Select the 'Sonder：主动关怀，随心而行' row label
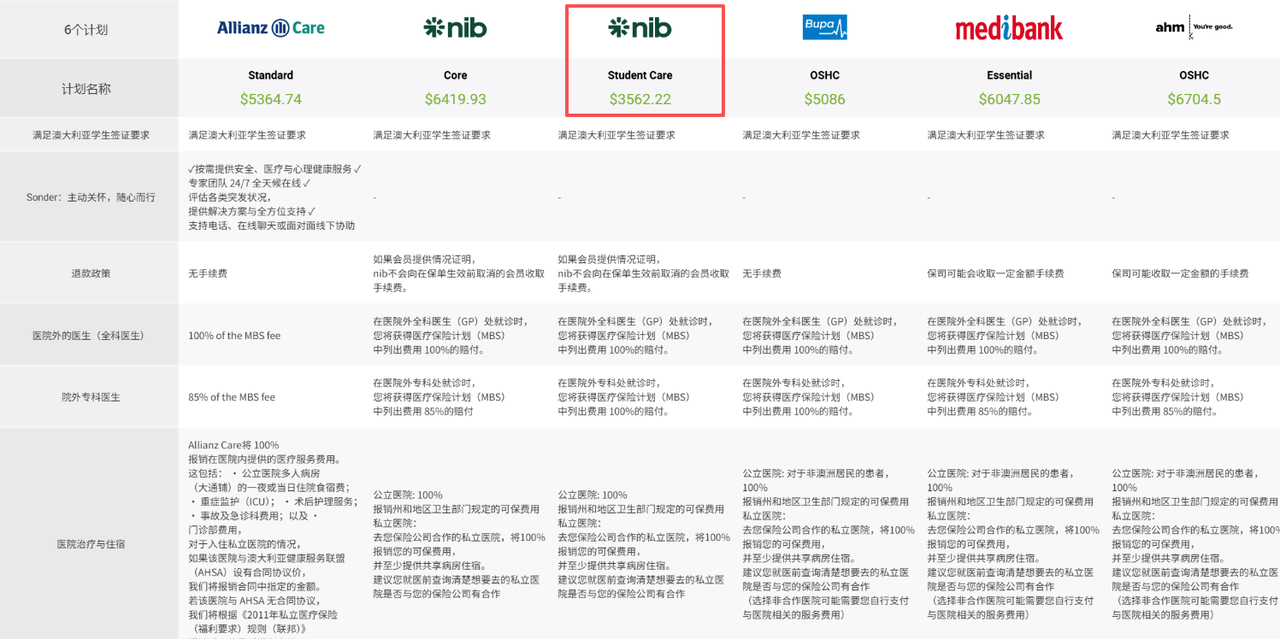Screen dimensions: 1280x639 [x=90, y=197]
